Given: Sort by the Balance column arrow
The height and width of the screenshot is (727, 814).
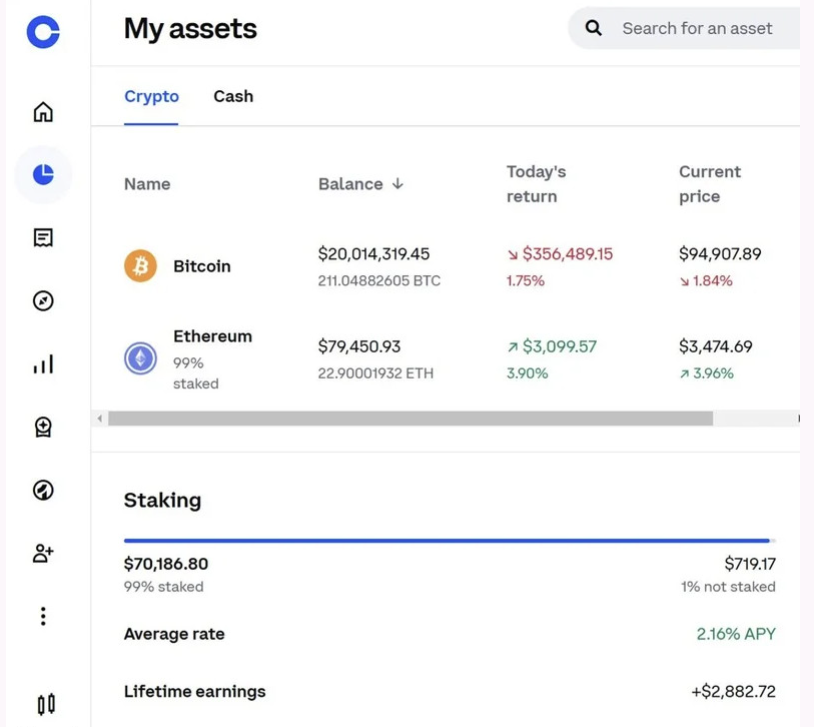Looking at the screenshot, I should (398, 184).
